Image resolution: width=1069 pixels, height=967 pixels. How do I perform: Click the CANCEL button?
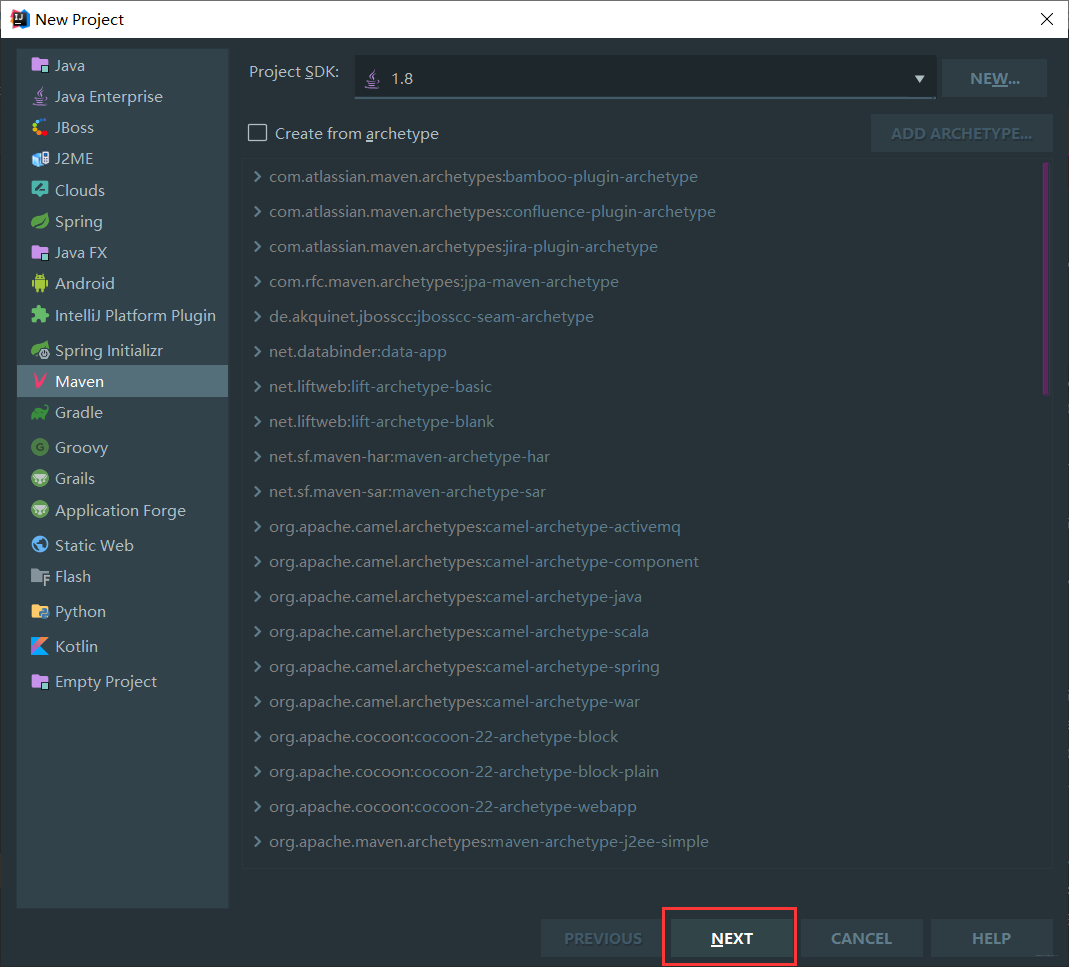click(x=861, y=938)
